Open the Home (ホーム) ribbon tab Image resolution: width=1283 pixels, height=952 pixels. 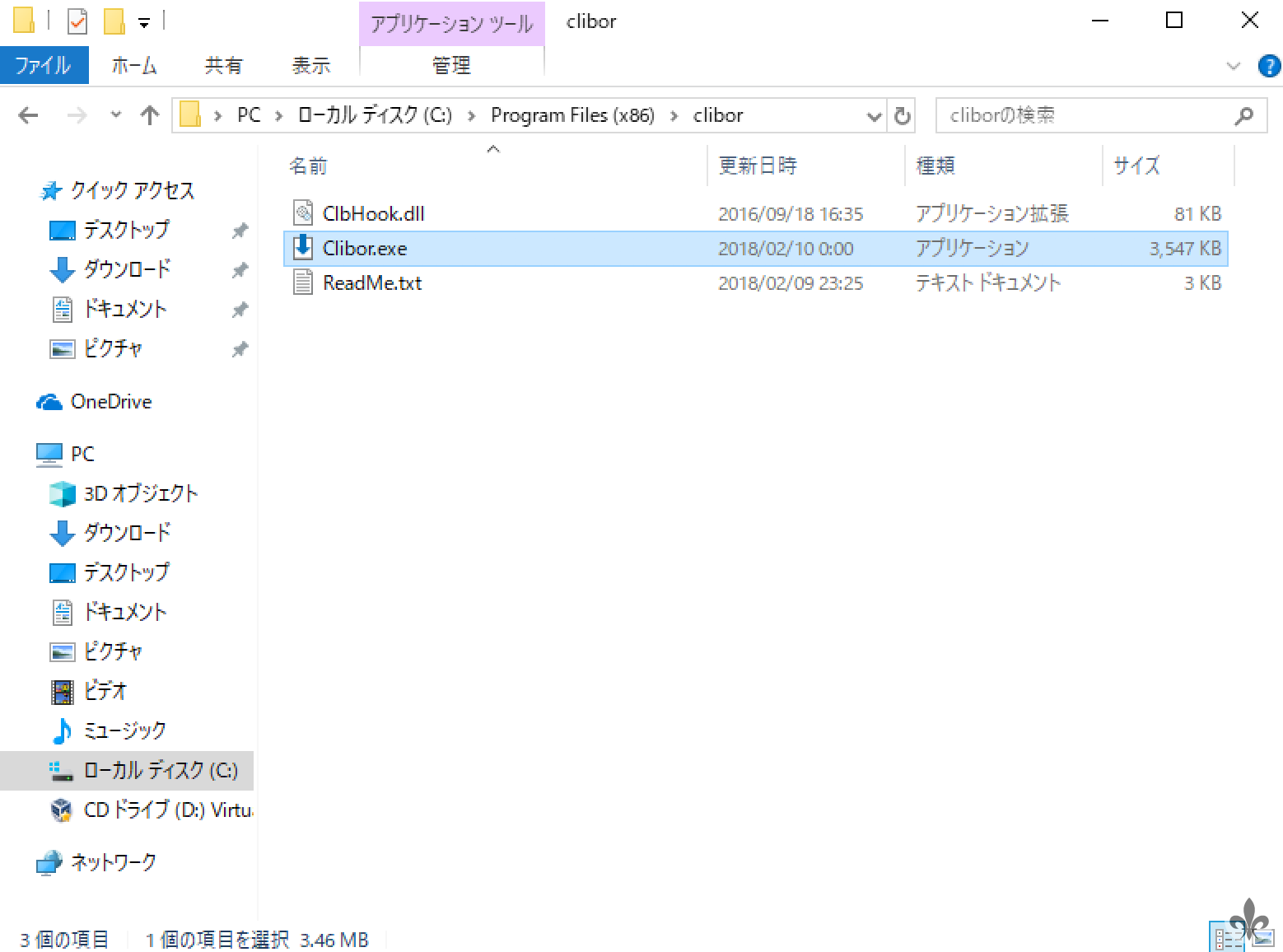click(134, 65)
